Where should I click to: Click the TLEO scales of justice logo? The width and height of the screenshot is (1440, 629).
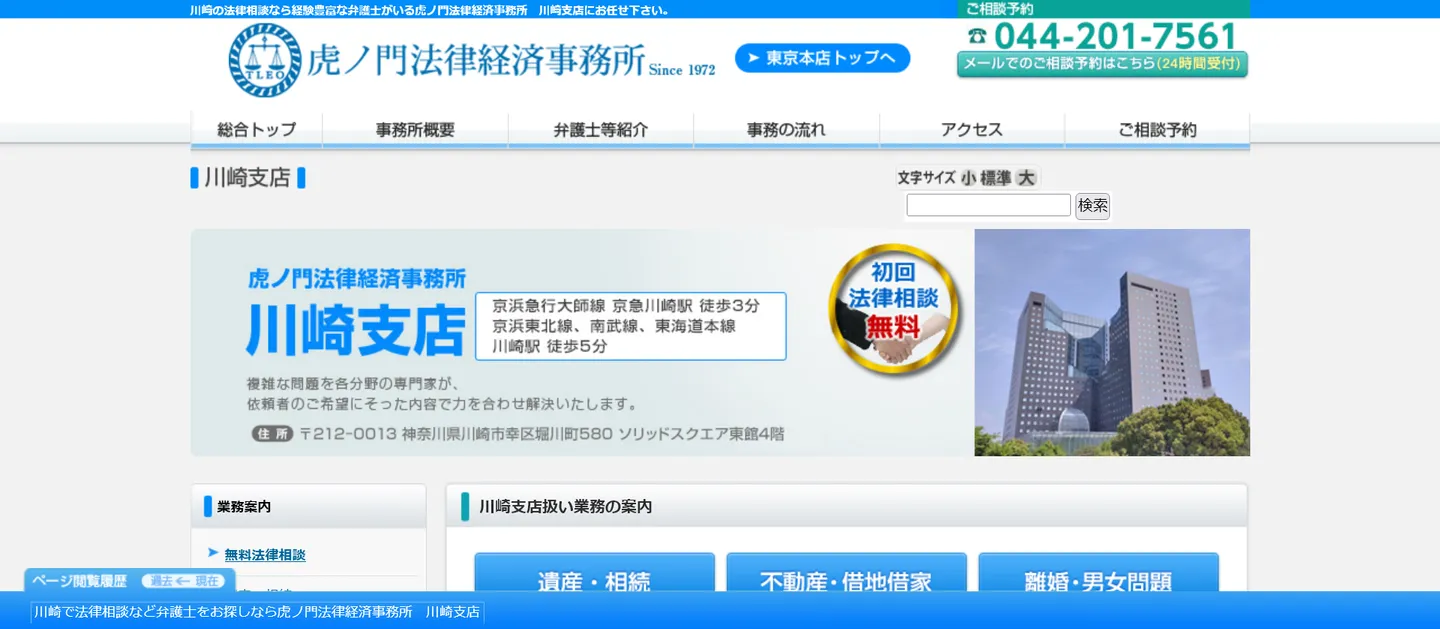(x=264, y=60)
